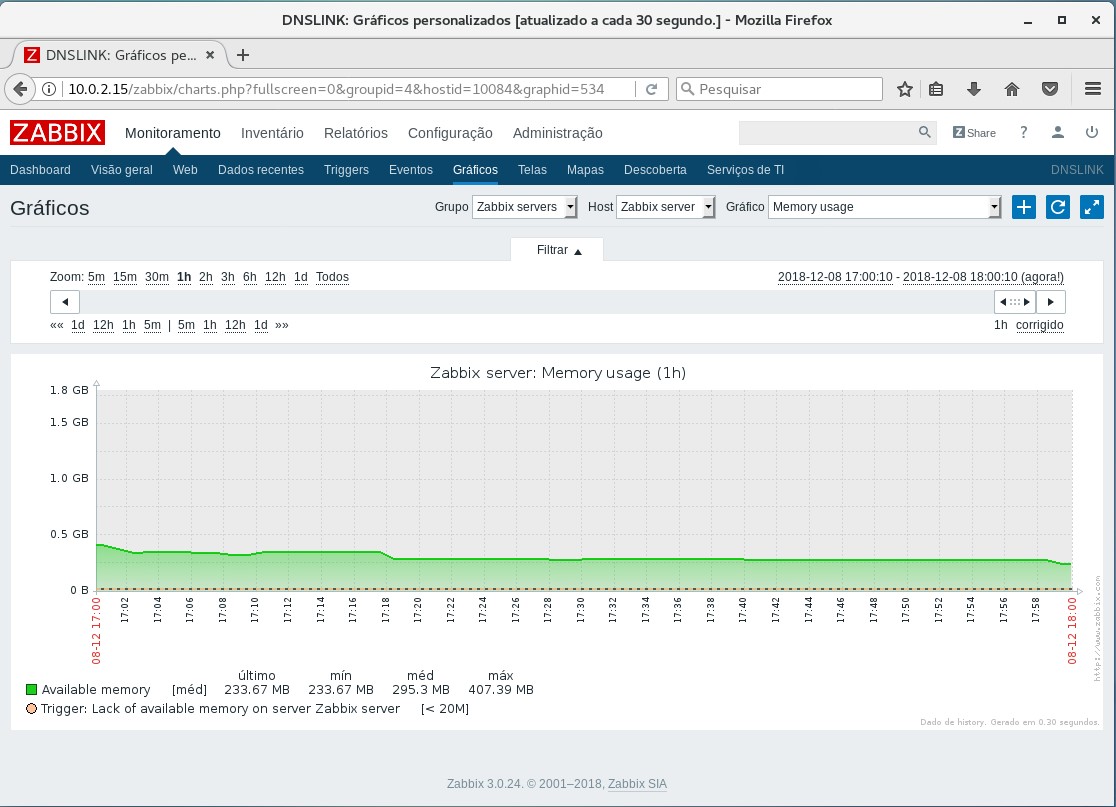Click the Pocket icon in Firefox toolbar
Screen dimensions: 1116x807
click(x=1050, y=89)
